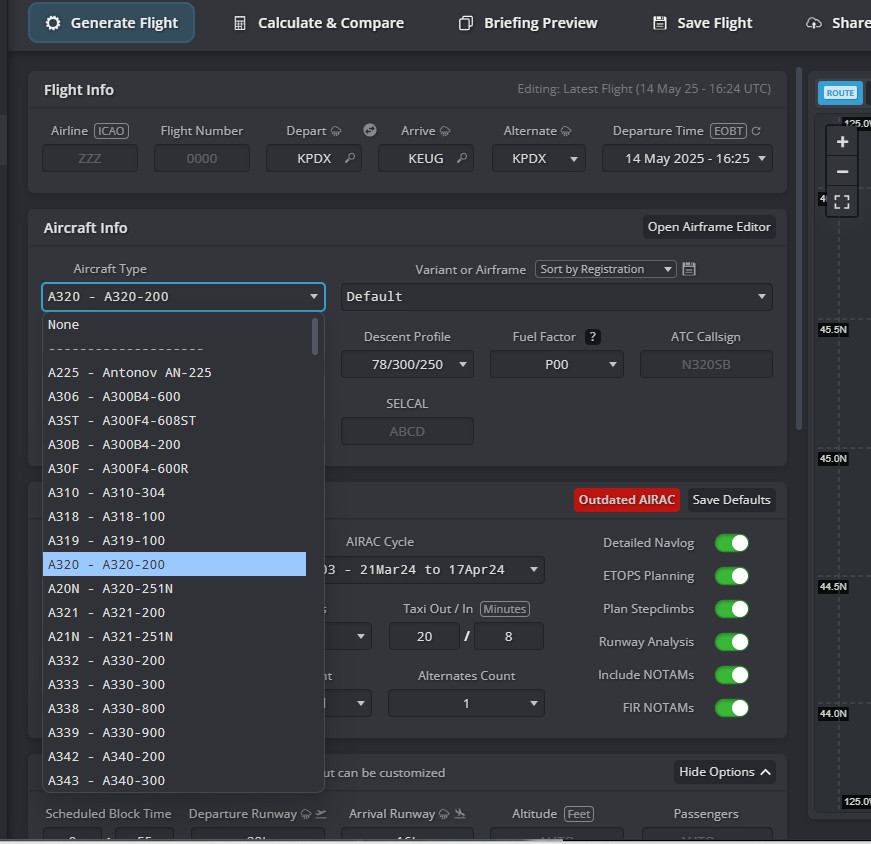Click the landing plane icon beside Arrival Runway

tap(459, 814)
